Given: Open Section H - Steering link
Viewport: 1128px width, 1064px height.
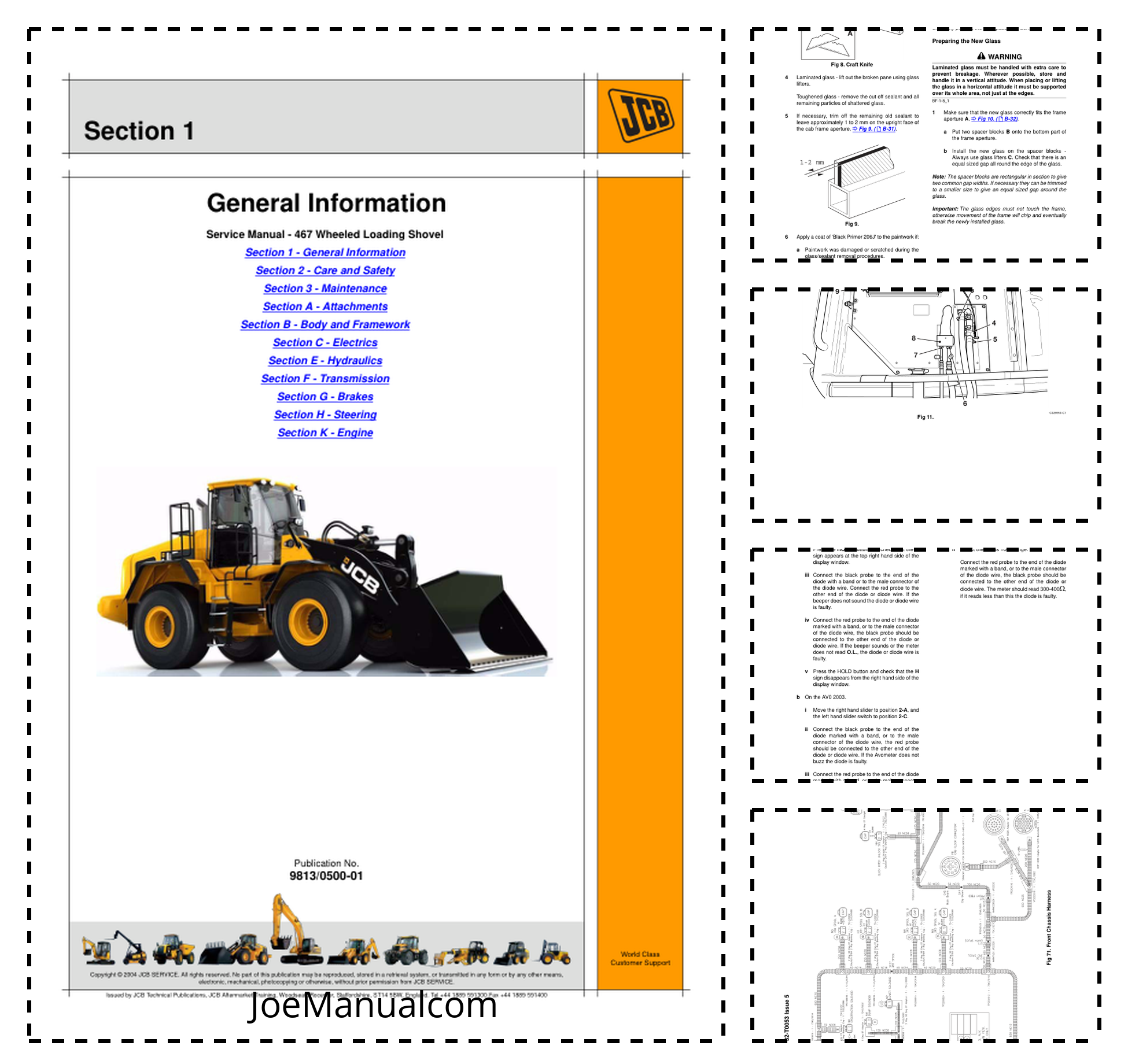Looking at the screenshot, I should (x=325, y=415).
